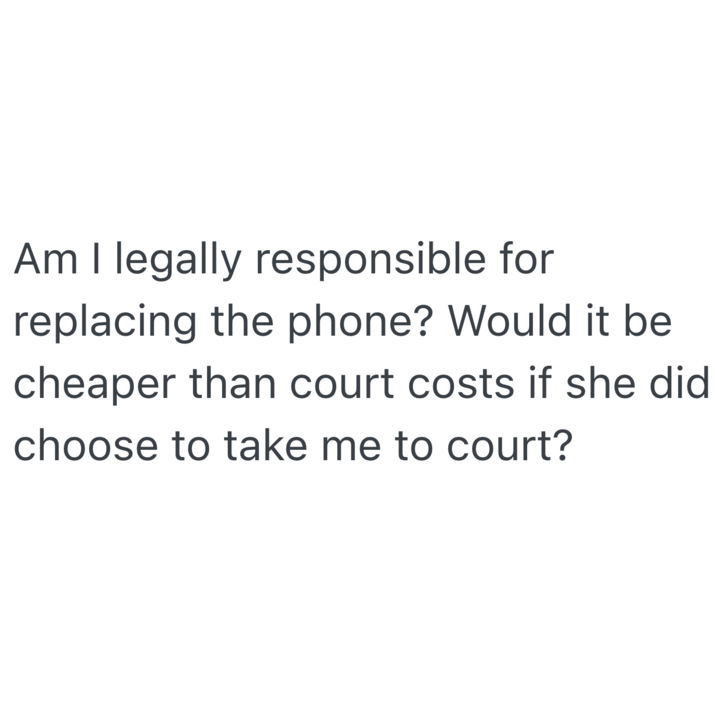716x716 pixels.
Task: Click the word "responsible"
Action: [371, 261]
